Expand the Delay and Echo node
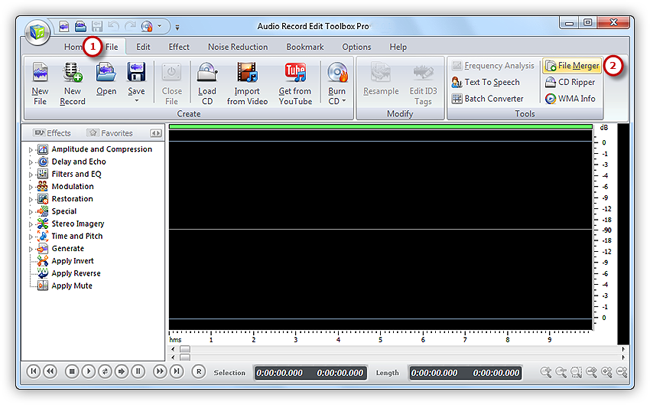This screenshot has width=650, height=405. 30,162
